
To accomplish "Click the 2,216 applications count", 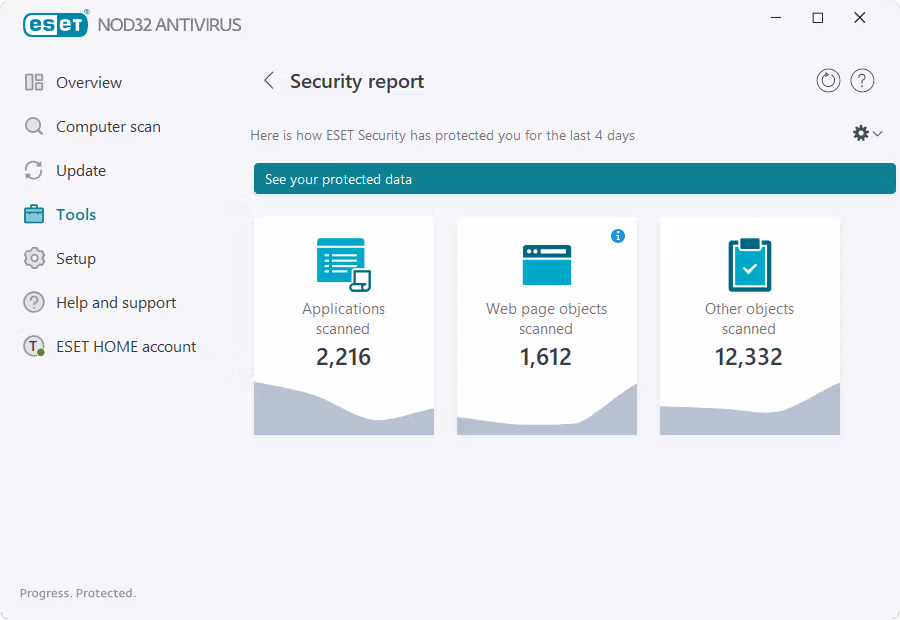I will coord(343,357).
